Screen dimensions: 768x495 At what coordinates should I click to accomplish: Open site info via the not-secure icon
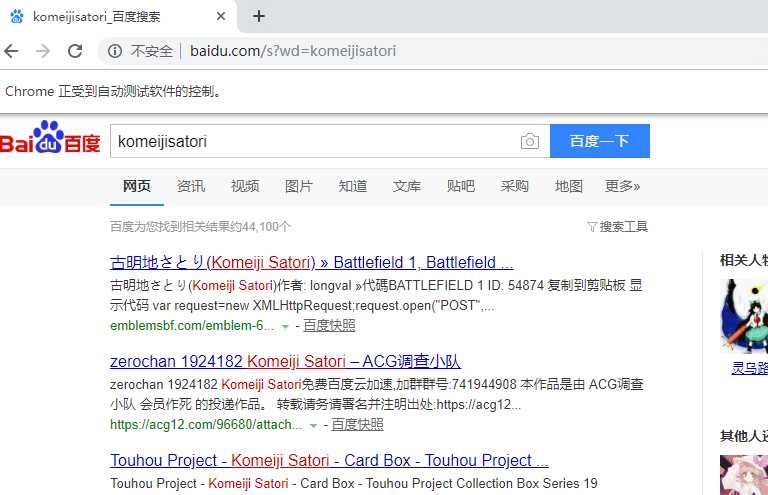[x=115, y=51]
